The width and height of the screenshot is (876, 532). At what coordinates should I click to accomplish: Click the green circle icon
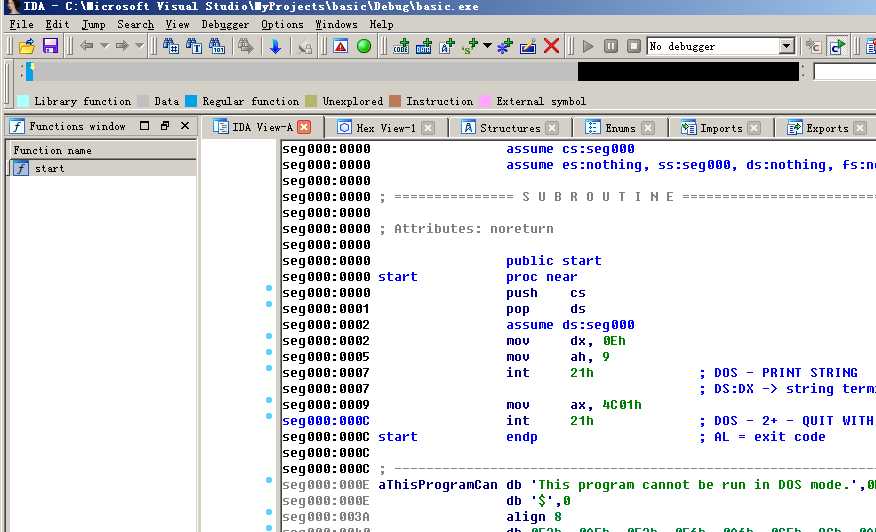[x=364, y=46]
